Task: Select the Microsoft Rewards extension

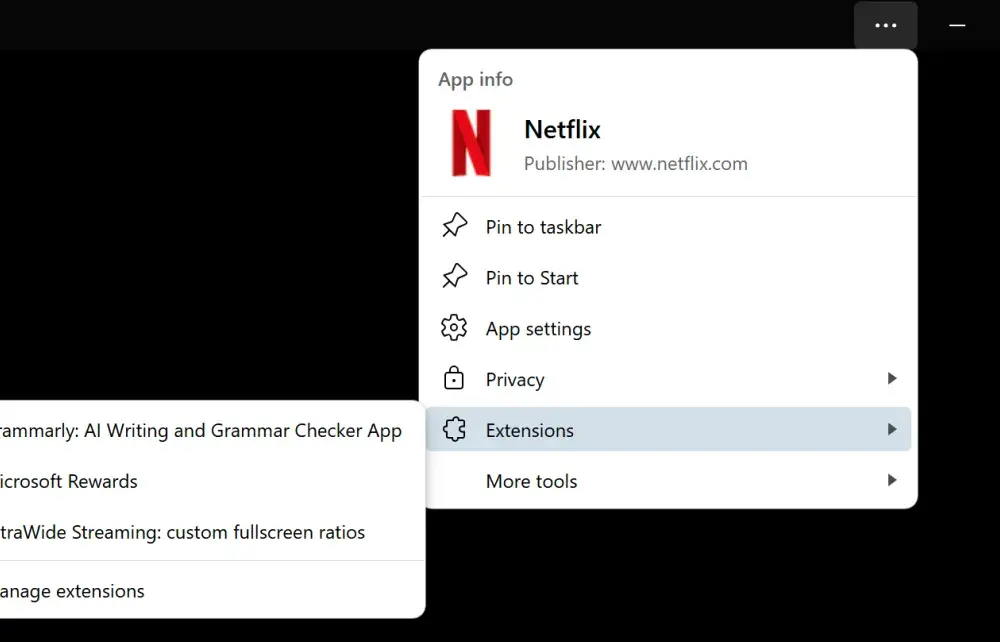Action: (x=210, y=481)
